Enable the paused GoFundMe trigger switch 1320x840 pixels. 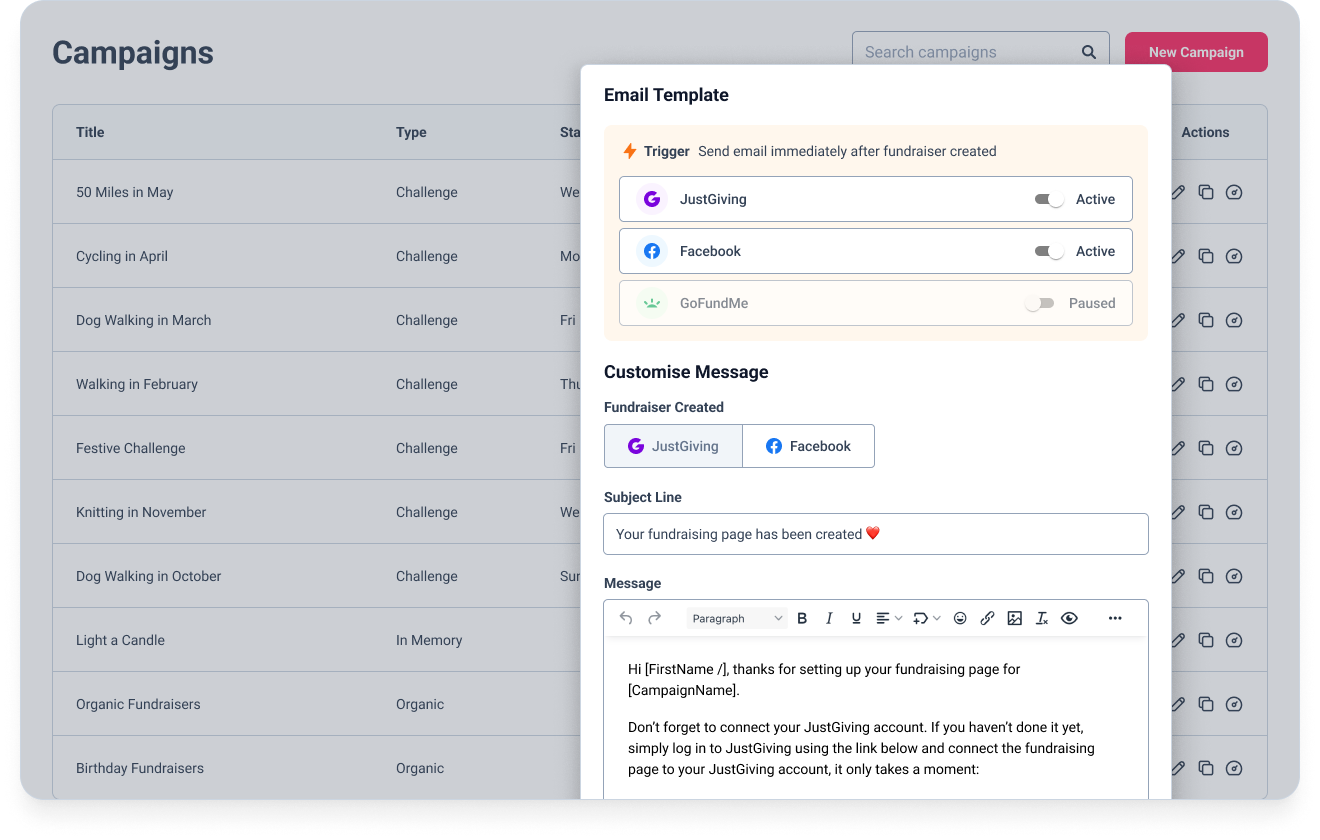pyautogui.click(x=1040, y=303)
